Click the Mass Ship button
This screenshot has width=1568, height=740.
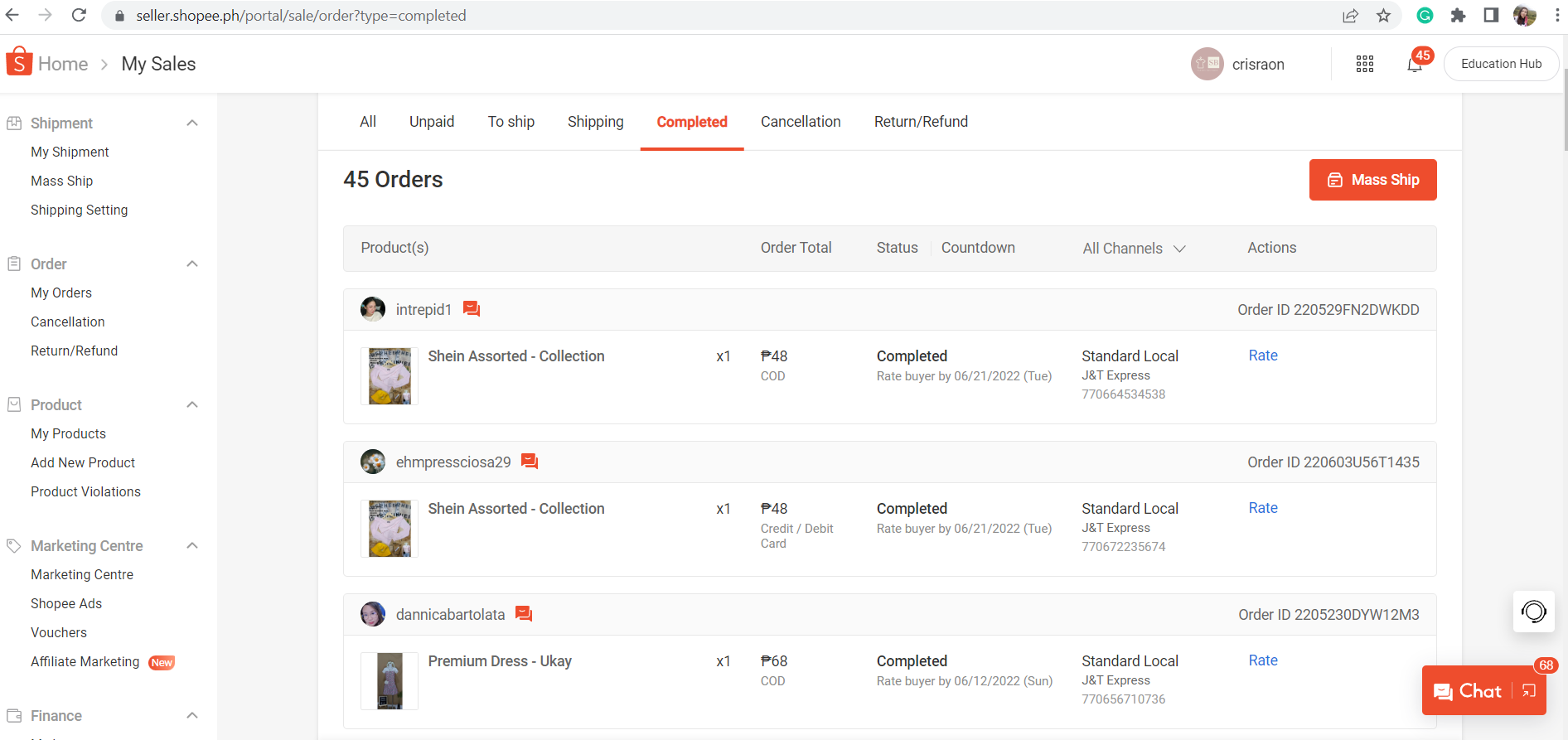(1372, 180)
